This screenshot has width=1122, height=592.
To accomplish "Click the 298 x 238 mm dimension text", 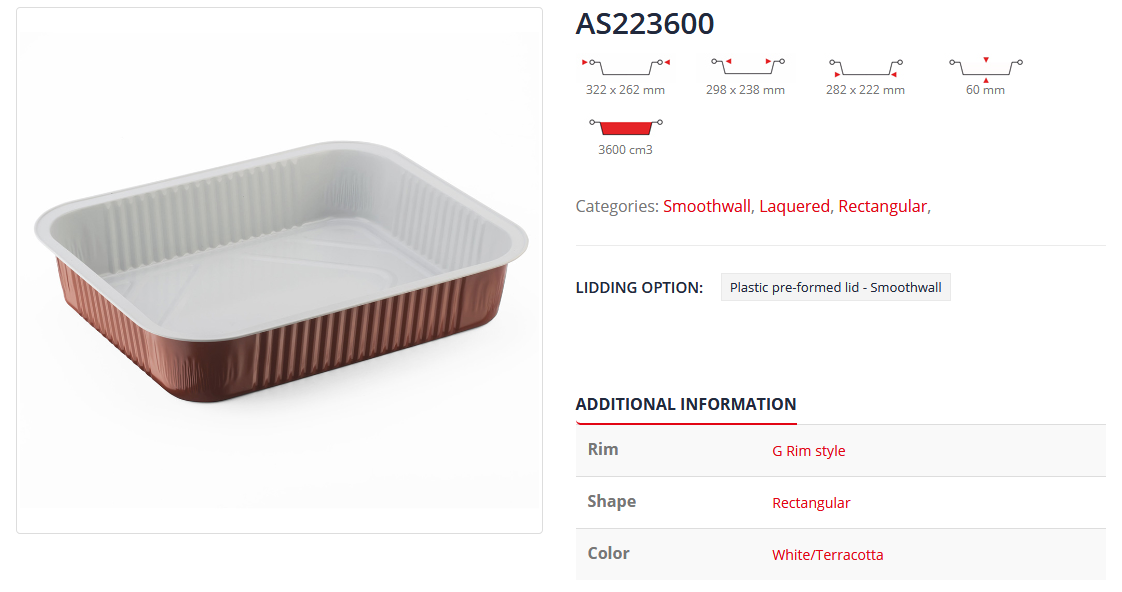I will click(x=745, y=90).
